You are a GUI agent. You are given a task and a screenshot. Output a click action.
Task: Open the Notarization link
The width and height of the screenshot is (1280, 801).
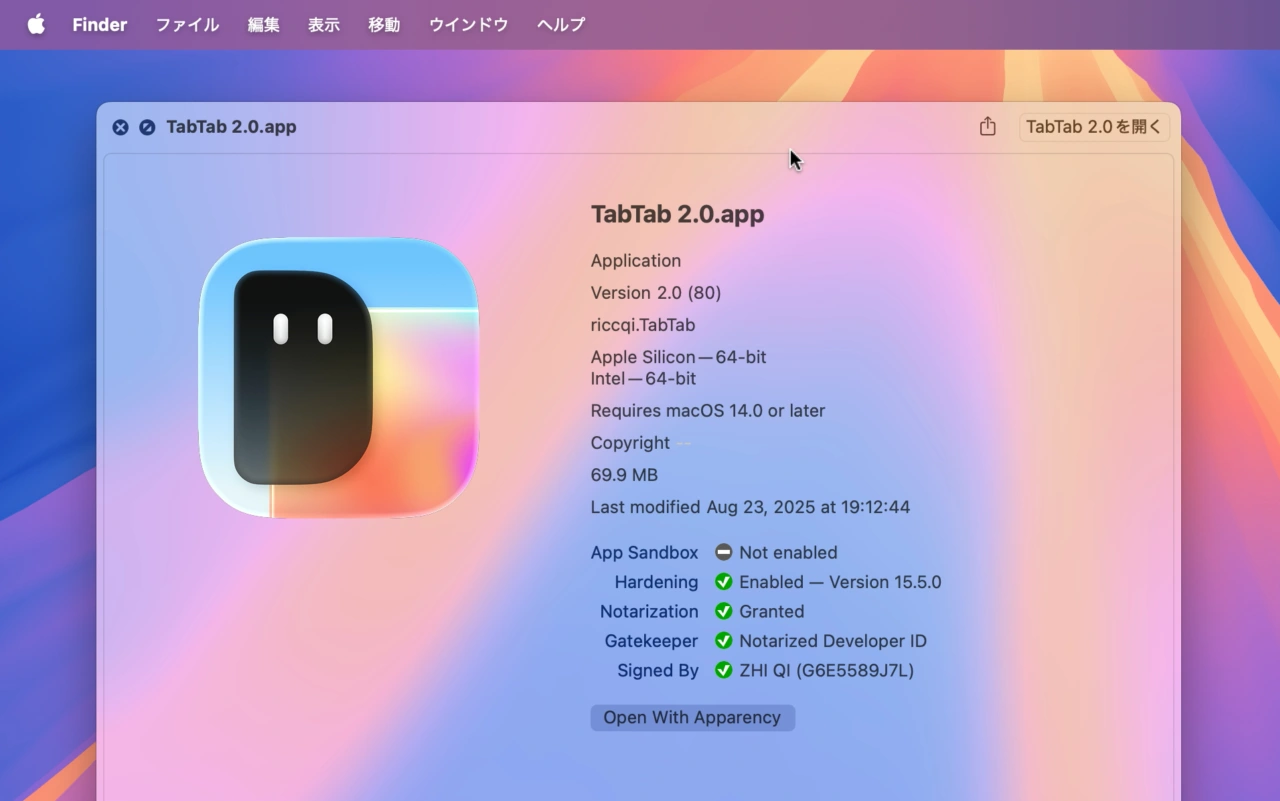point(649,611)
